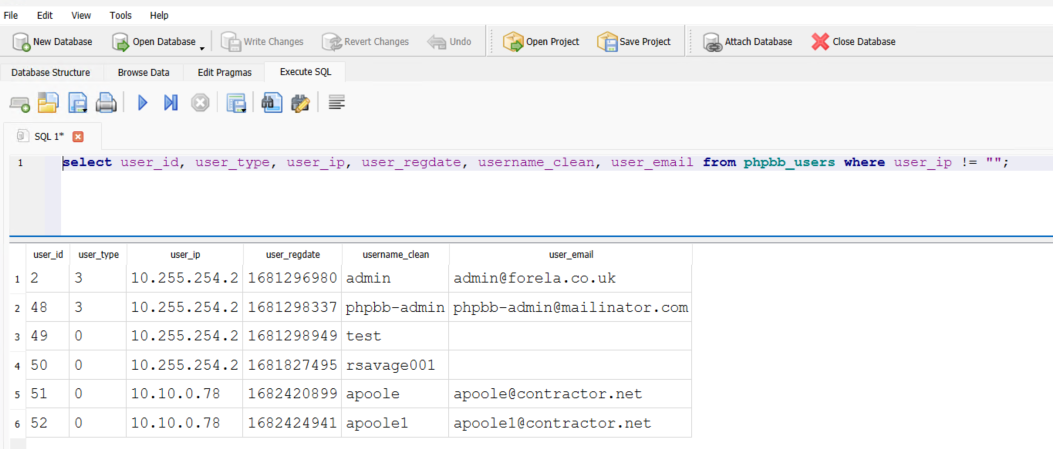This screenshot has height=449, width=1053.
Task: Click username_clean column header
Action: click(396, 255)
